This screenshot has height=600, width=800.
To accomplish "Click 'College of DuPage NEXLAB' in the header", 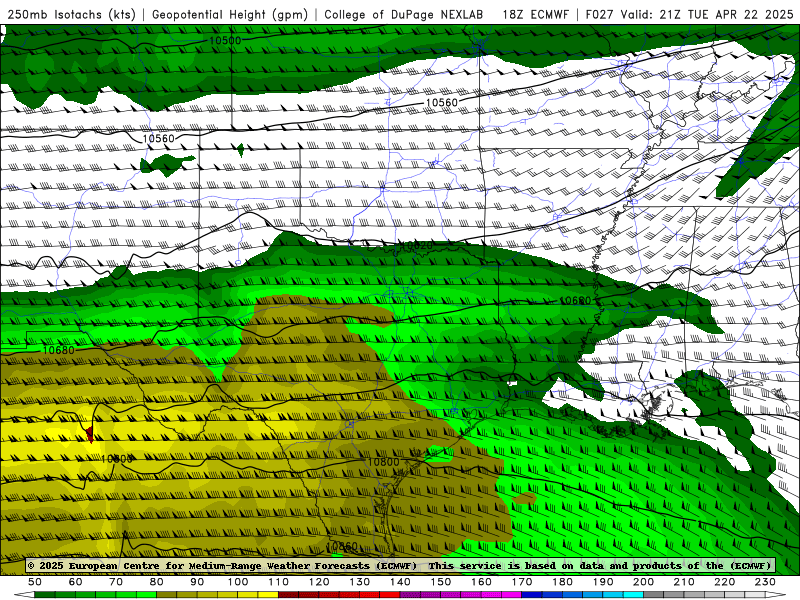I will 404,14.
